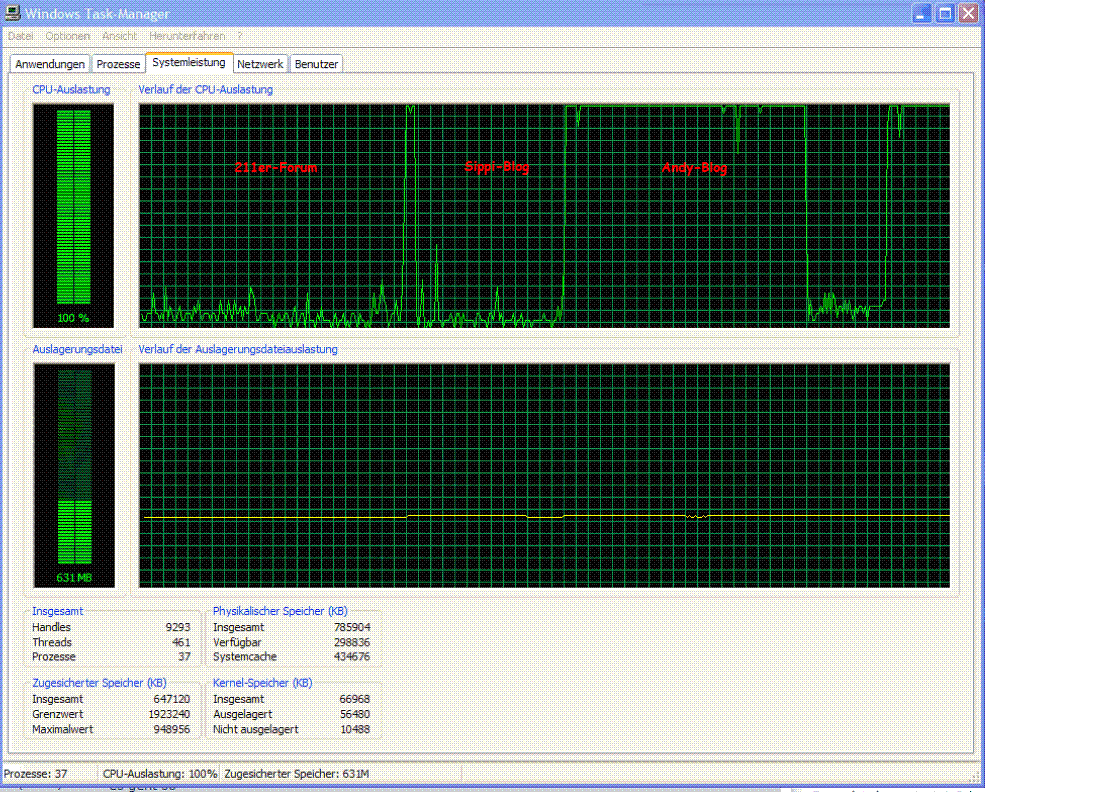This screenshot has width=1102, height=792.
Task: Switch to the Prozesse tab
Action: pyautogui.click(x=118, y=62)
